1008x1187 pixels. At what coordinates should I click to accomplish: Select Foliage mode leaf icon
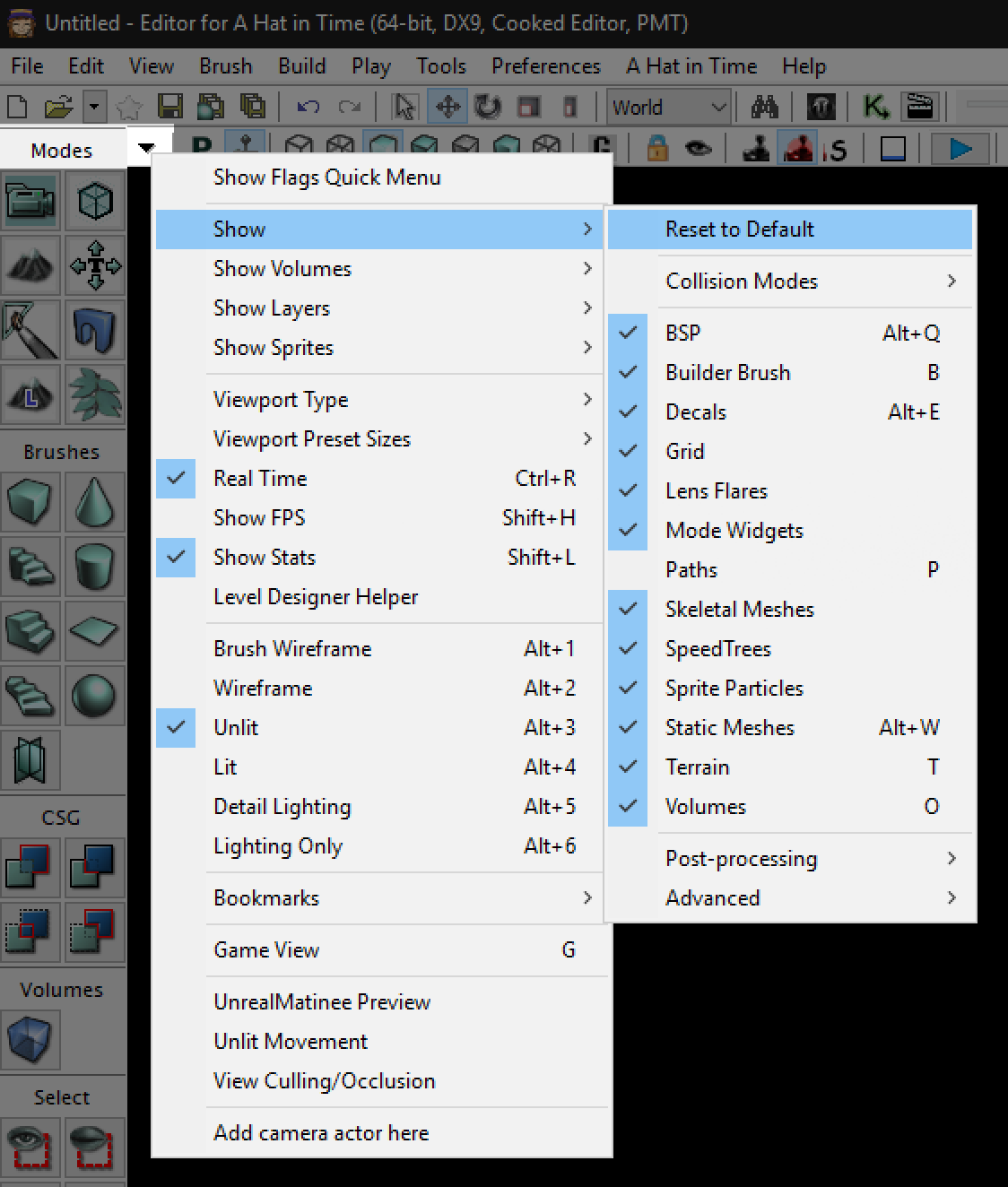[95, 395]
